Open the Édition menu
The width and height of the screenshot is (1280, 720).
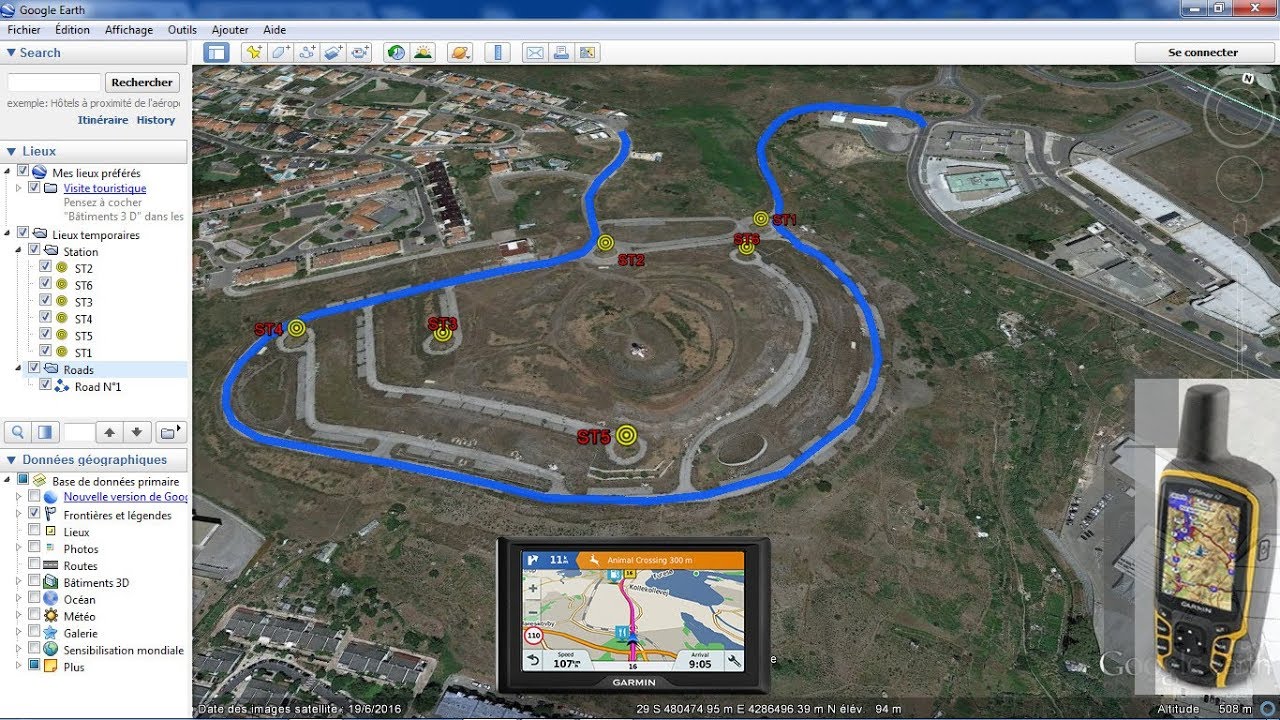click(73, 30)
